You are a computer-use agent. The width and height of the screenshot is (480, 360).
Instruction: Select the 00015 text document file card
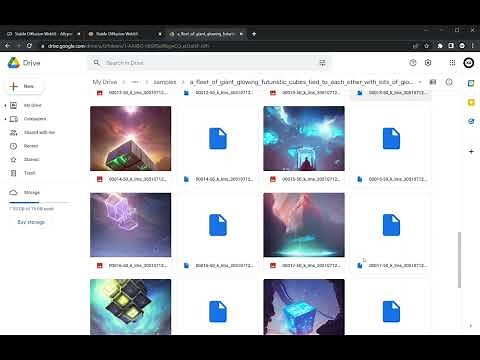(x=391, y=145)
